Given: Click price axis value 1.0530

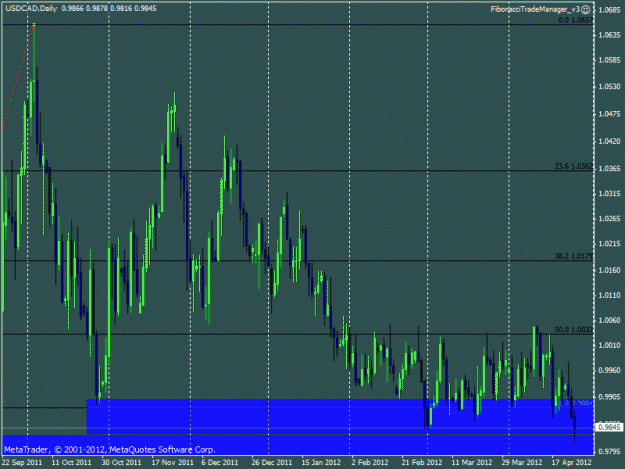Looking at the screenshot, I should pyautogui.click(x=609, y=86).
